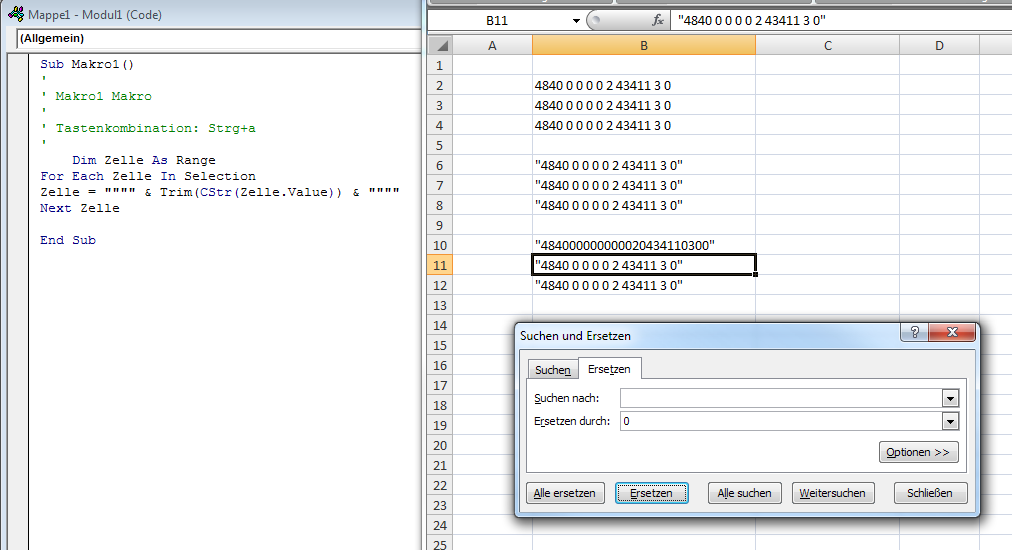
Task: Select cell B8 with quoted number string
Action: (643, 205)
